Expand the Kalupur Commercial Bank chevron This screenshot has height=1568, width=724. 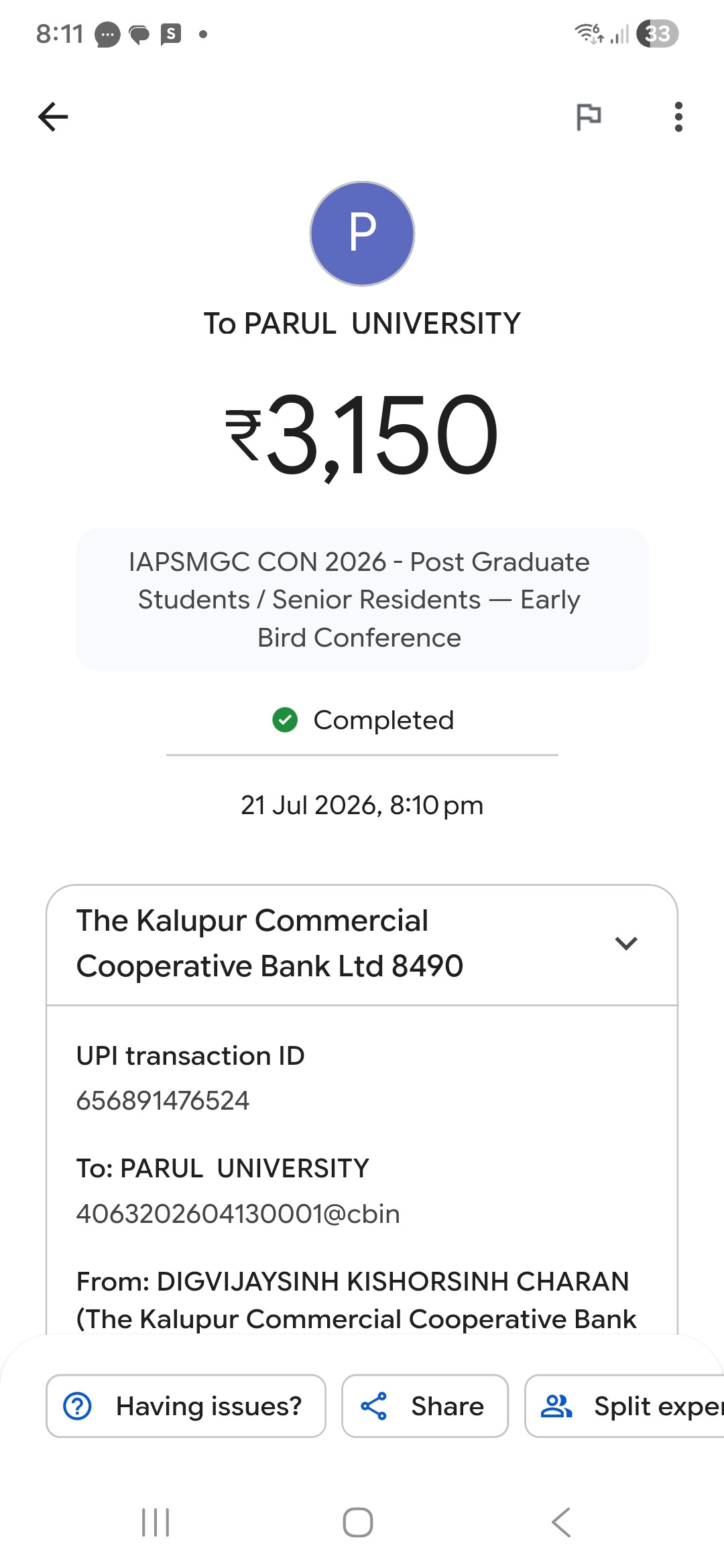[626, 943]
